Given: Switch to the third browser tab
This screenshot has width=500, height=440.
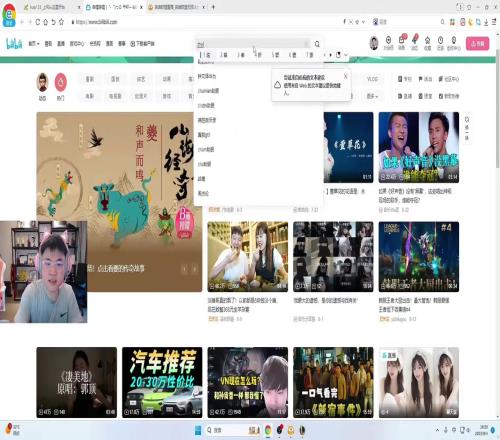Looking at the screenshot, I should [177, 7].
